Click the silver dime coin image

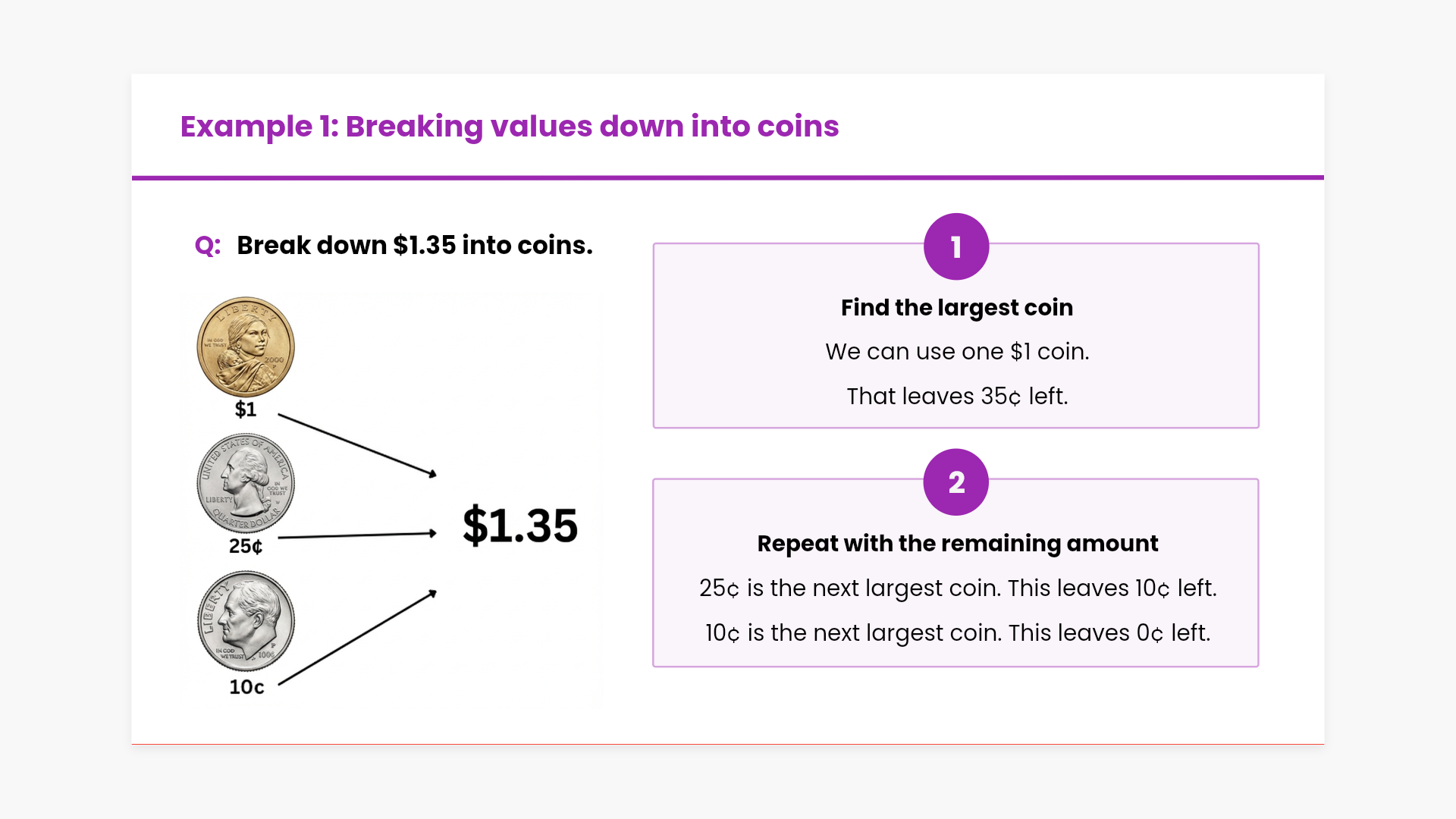(x=246, y=621)
